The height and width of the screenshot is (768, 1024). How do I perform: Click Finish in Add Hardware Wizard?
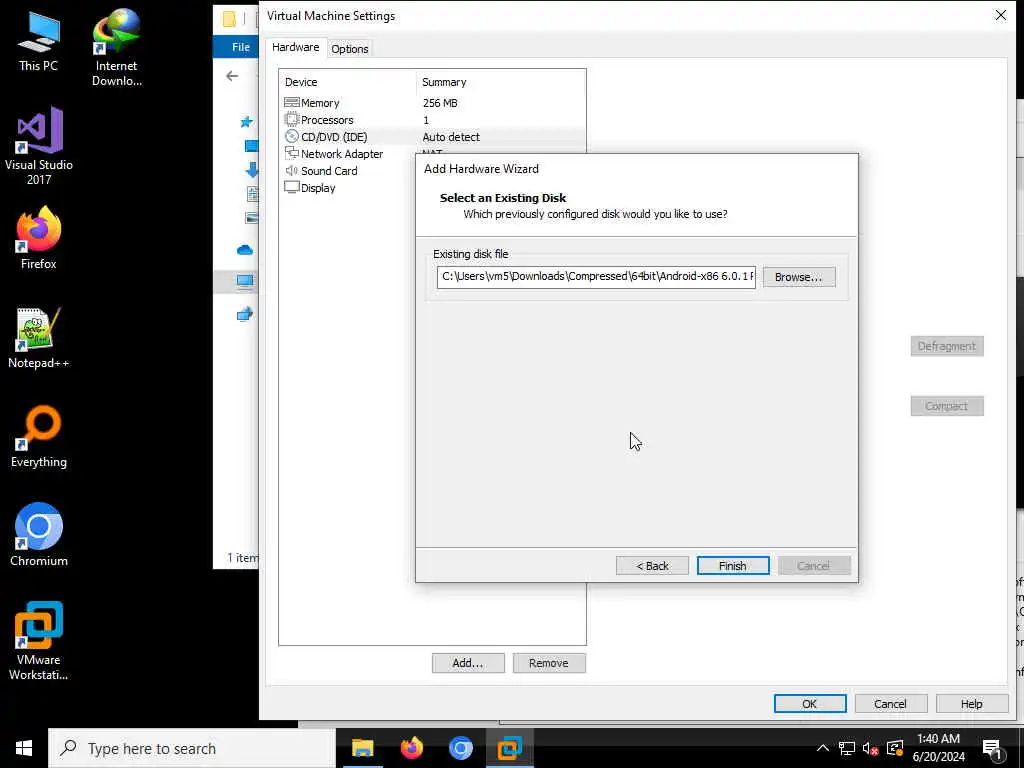click(x=733, y=566)
